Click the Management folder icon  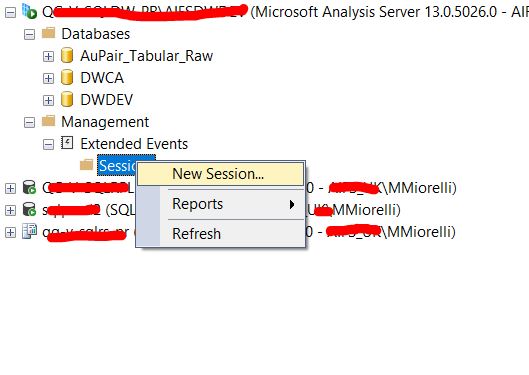coord(48,121)
